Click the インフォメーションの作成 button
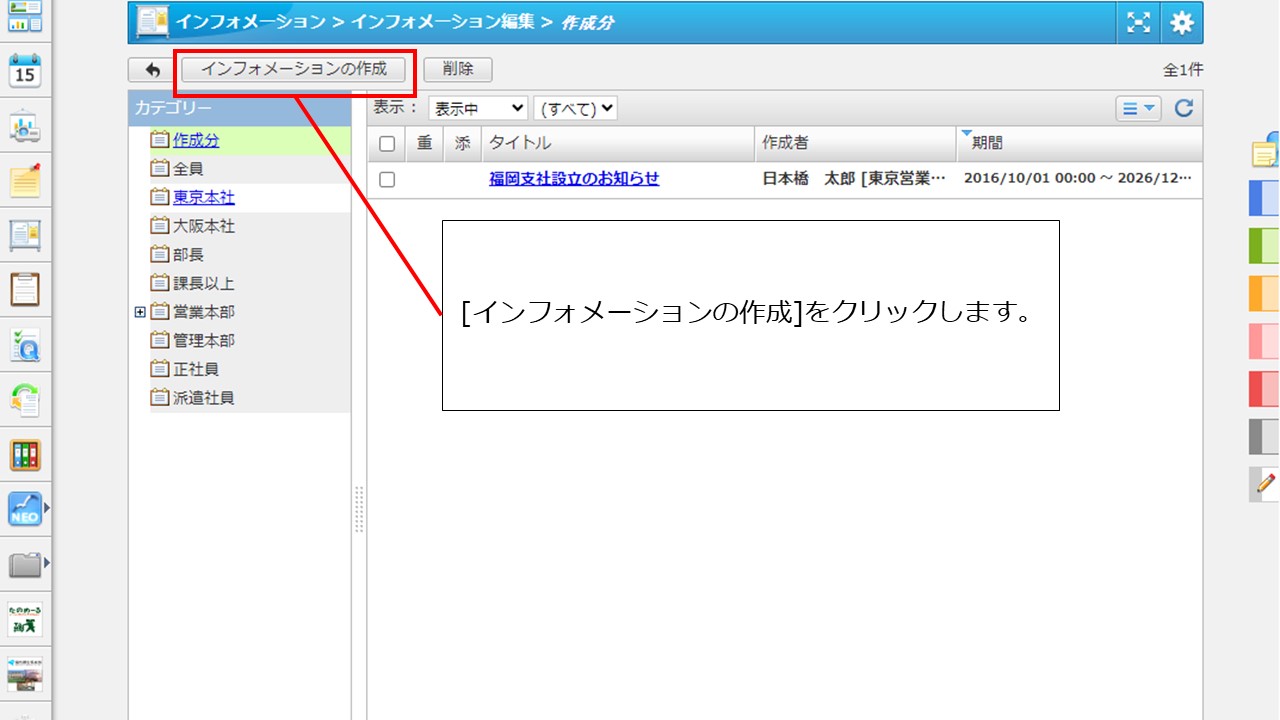Viewport: 1280px width, 720px height. pos(294,69)
